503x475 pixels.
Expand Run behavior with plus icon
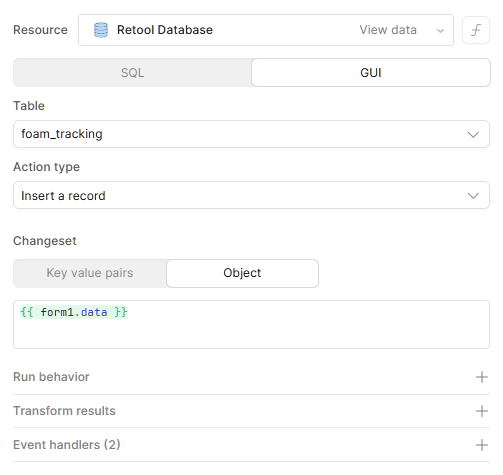tap(482, 377)
